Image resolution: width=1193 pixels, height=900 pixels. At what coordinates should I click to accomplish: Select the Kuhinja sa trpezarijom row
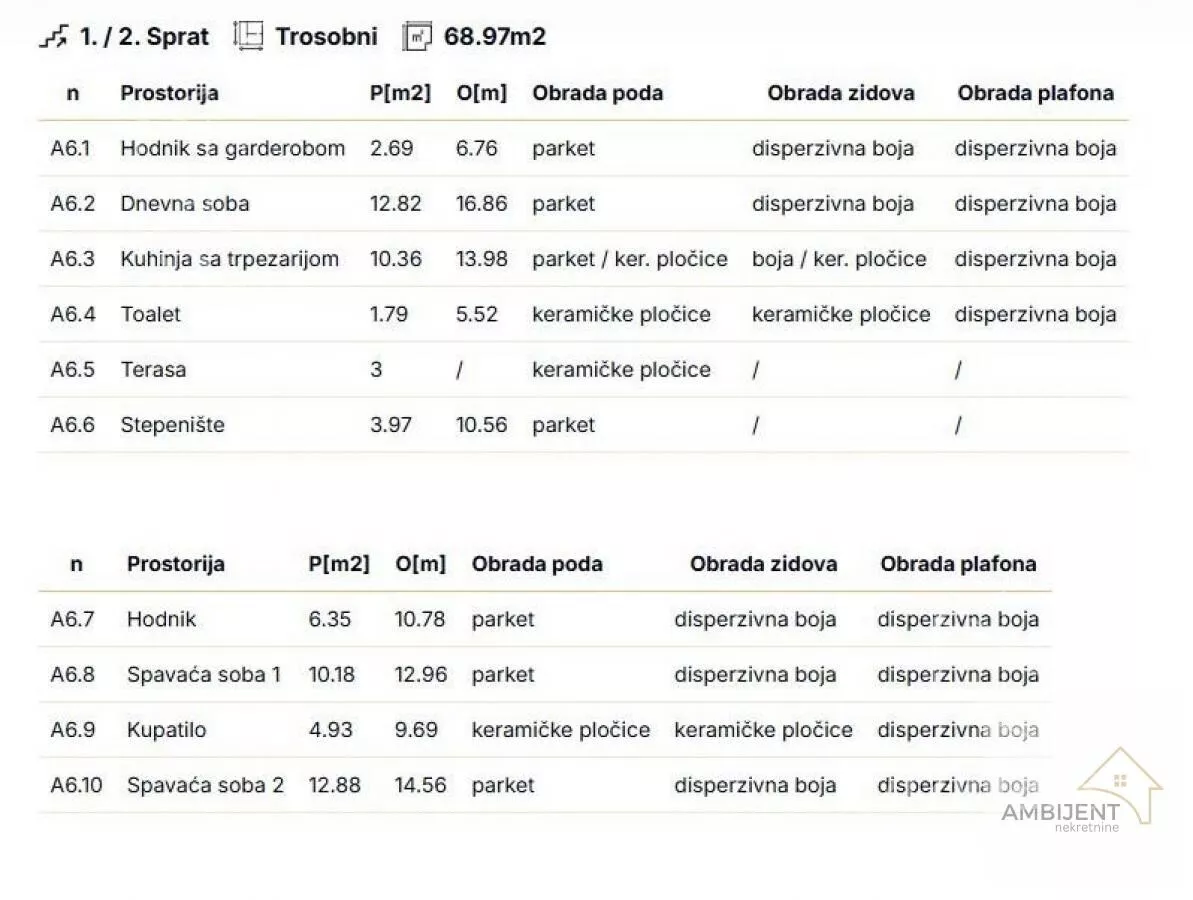pos(584,259)
